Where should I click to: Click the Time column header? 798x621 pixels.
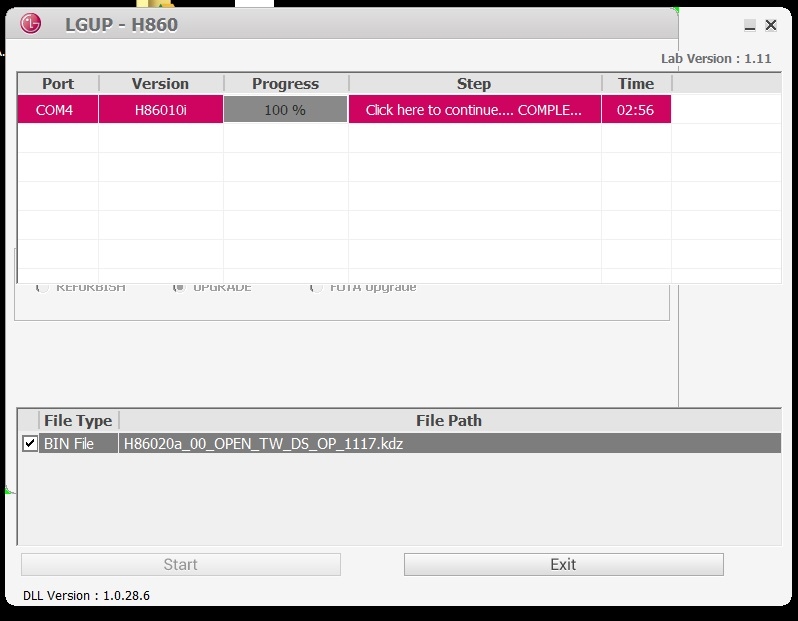coord(636,83)
